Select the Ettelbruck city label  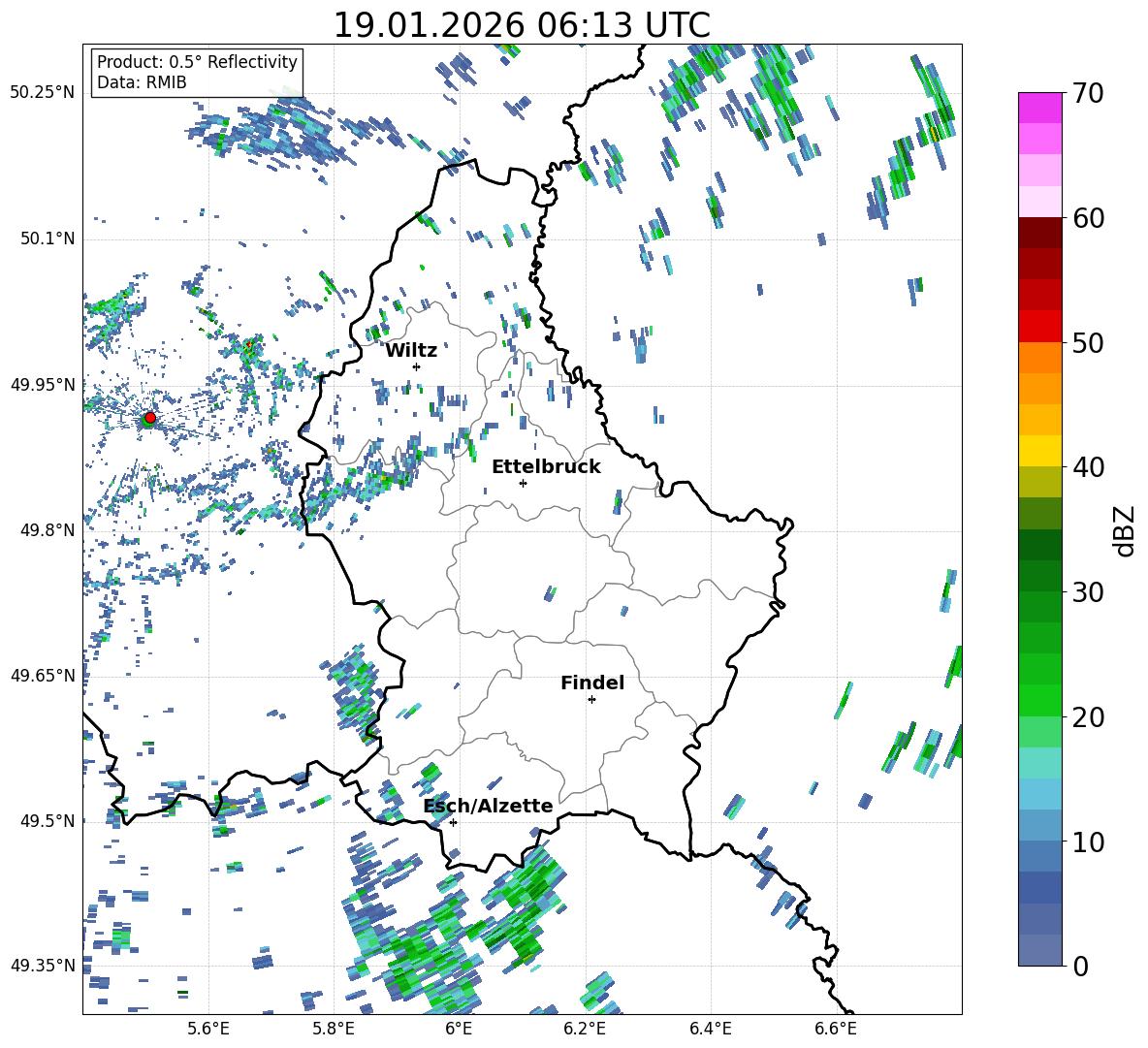pos(546,466)
